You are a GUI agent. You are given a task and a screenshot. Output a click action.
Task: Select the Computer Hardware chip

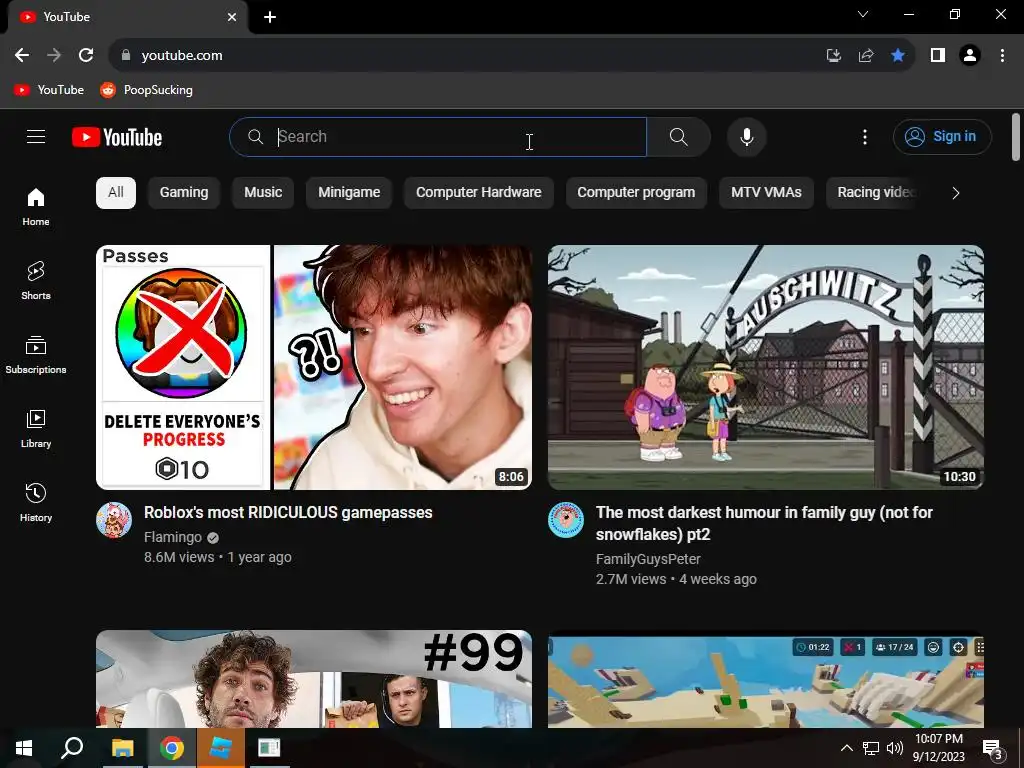tap(479, 193)
